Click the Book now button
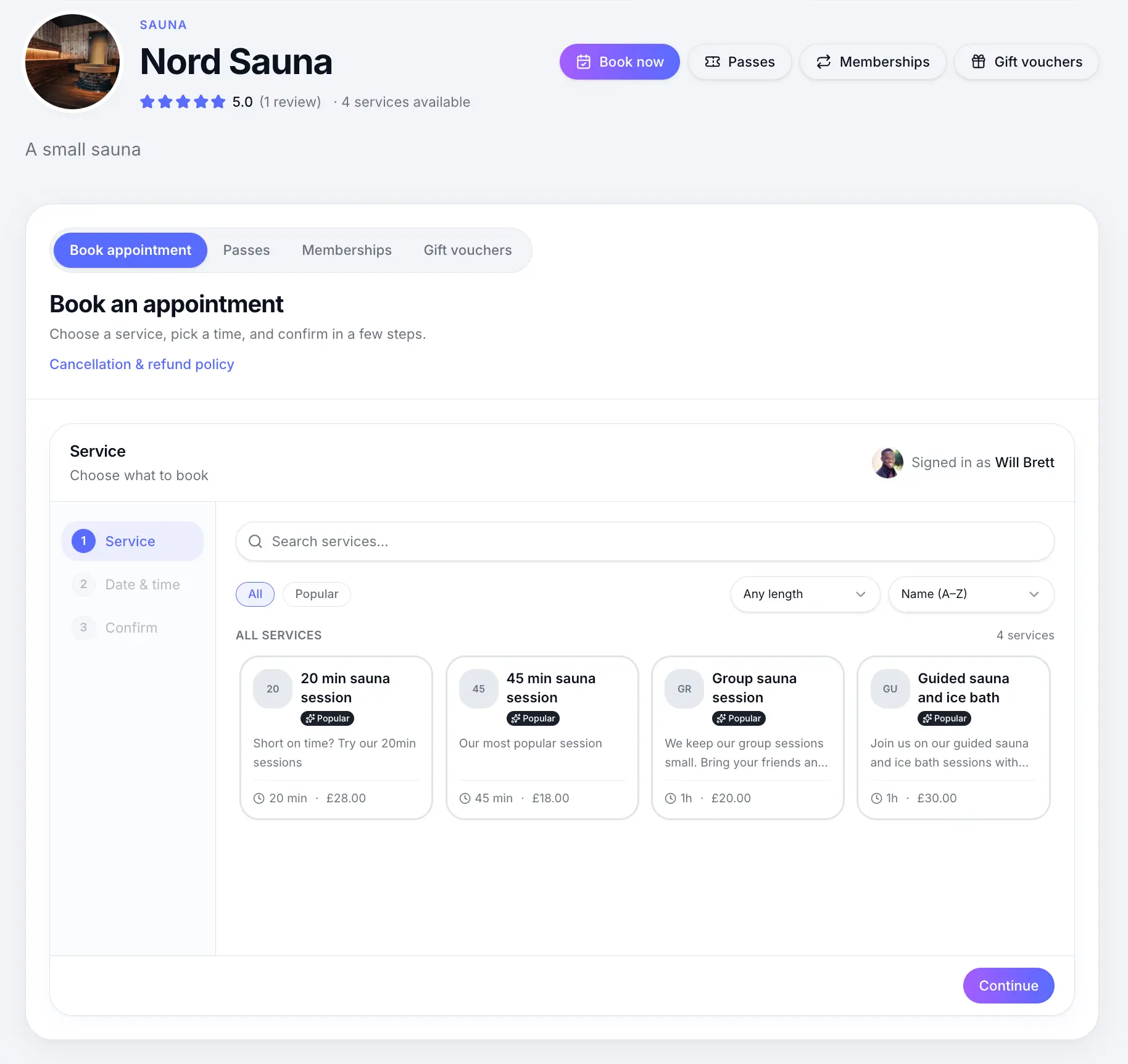 [x=620, y=62]
